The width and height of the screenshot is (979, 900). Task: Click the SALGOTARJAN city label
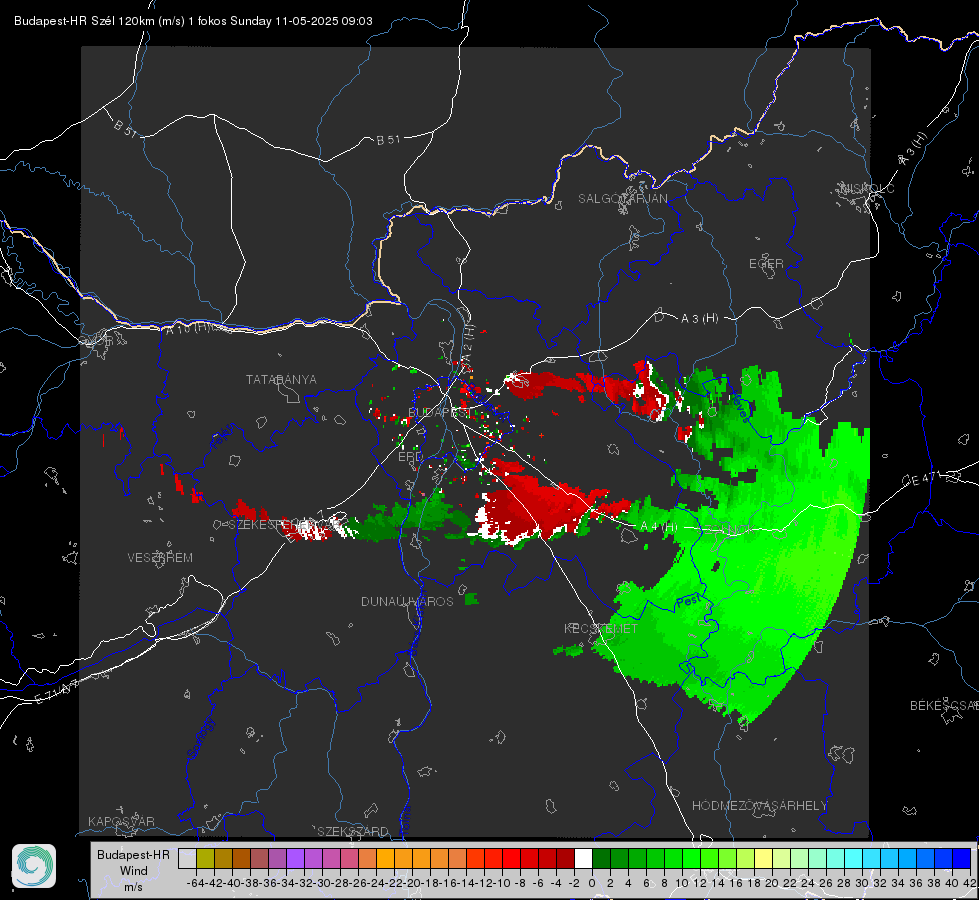(622, 199)
